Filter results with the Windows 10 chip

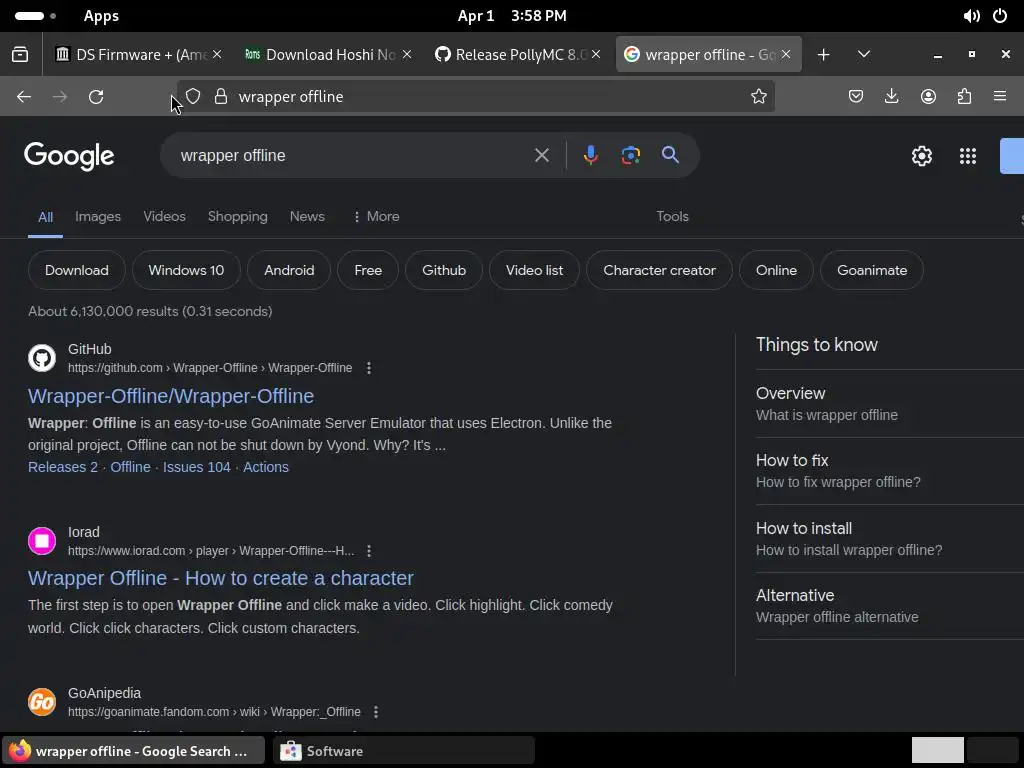186,270
